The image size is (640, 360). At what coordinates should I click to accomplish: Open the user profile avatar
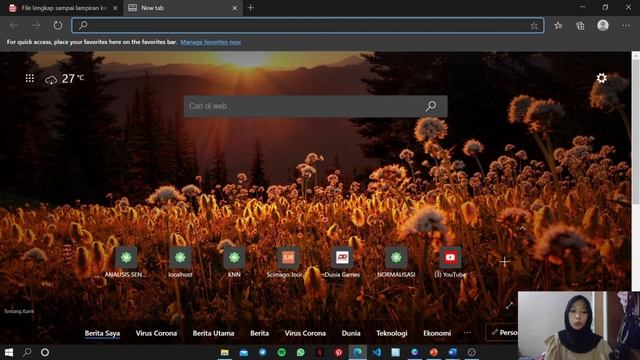[603, 25]
